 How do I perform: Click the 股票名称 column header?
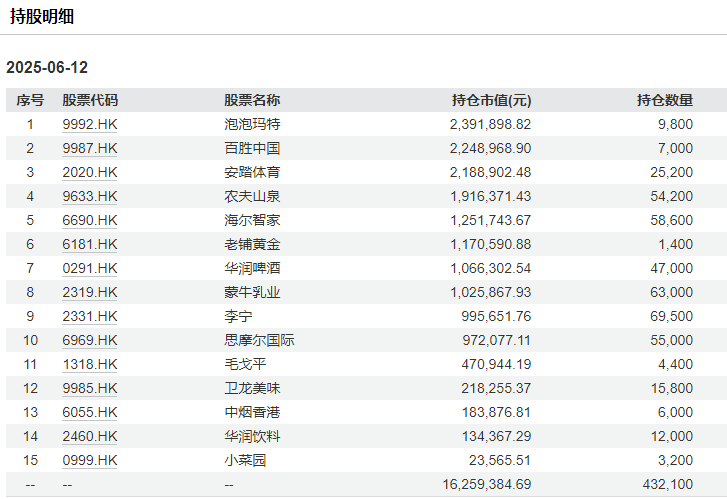[252, 100]
